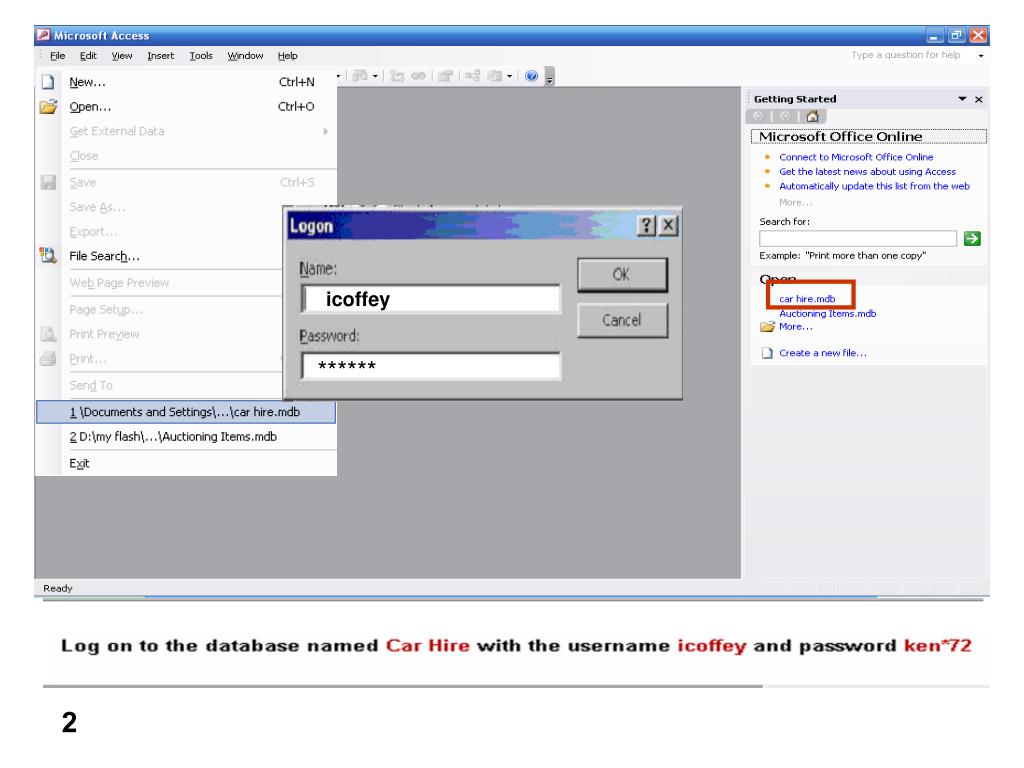The image size is (1024, 768).
Task: Open car hire.mdb link in task pane
Action: [x=807, y=299]
